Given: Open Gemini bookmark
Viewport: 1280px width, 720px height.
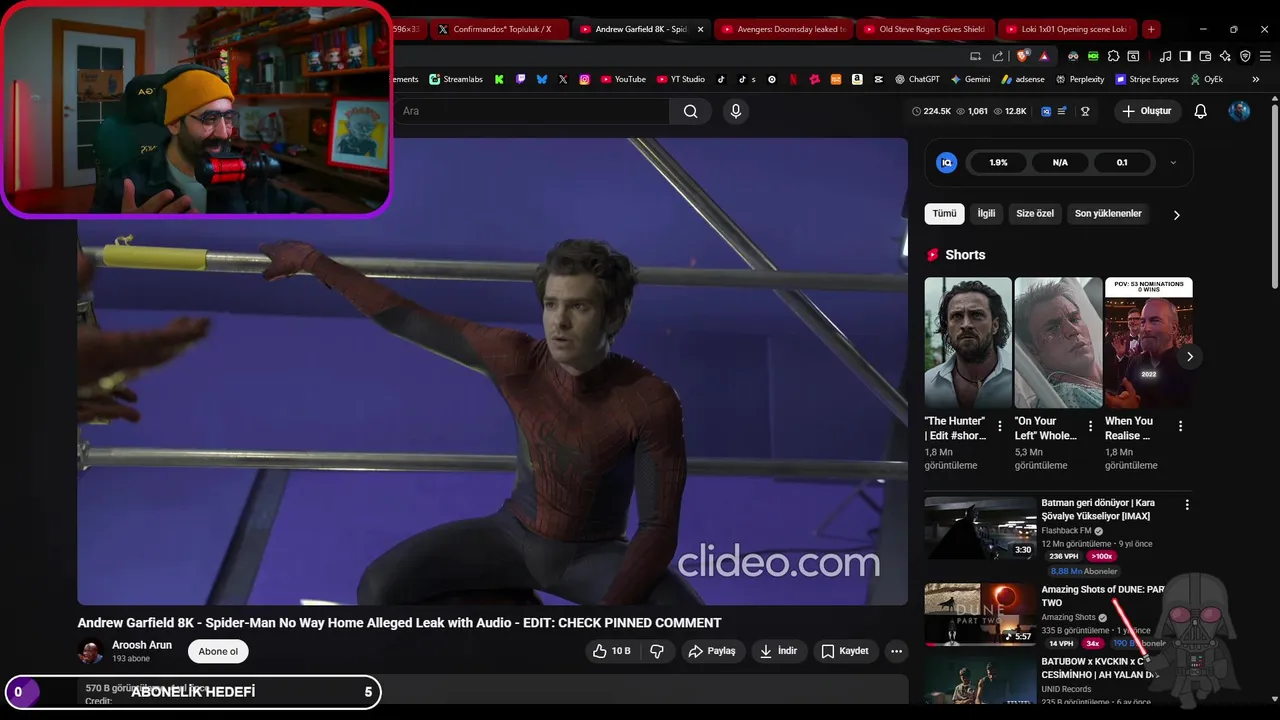Looking at the screenshot, I should pos(970,79).
